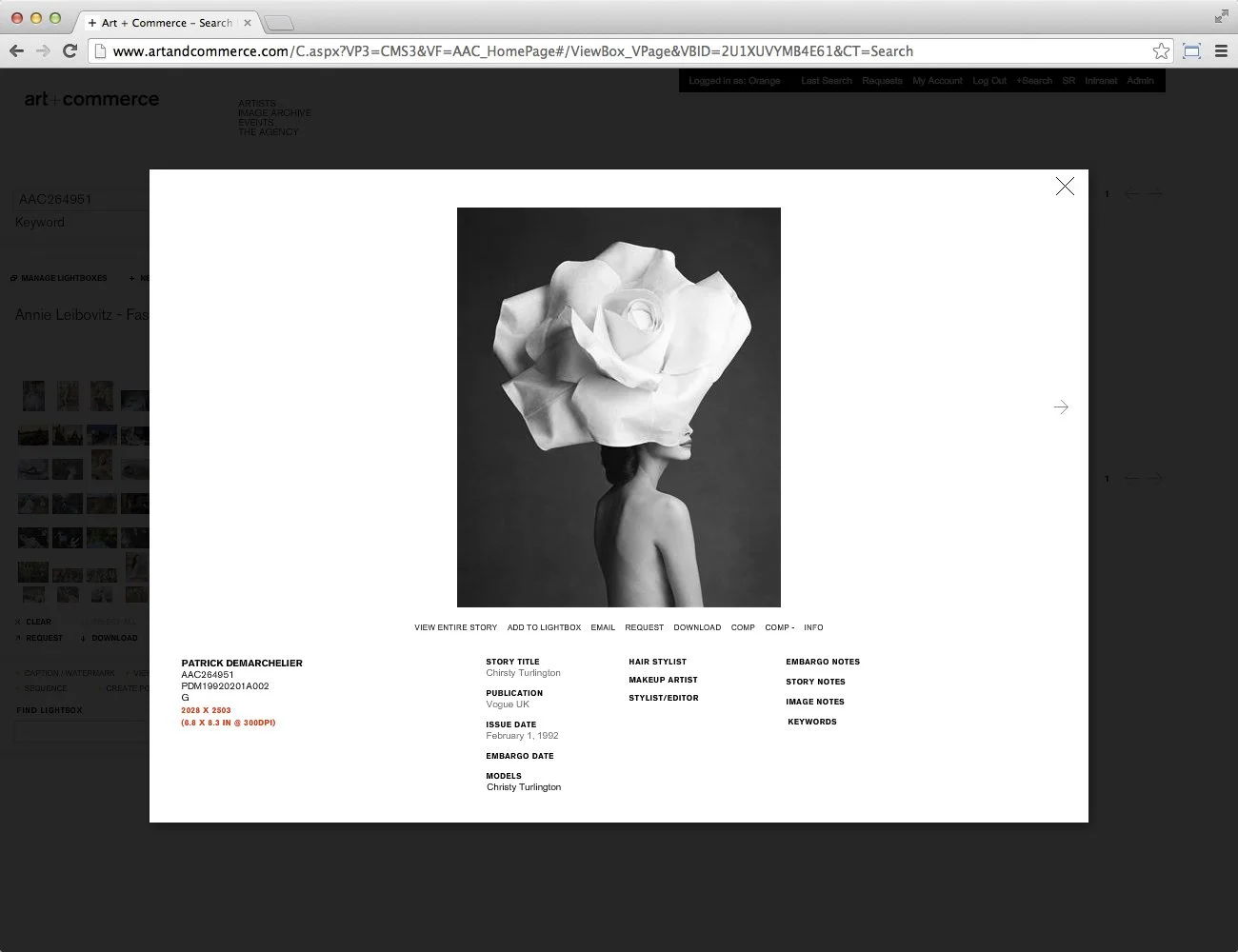Viewport: 1238px width, 952px height.
Task: Click +Search in the top bar
Action: click(1034, 81)
